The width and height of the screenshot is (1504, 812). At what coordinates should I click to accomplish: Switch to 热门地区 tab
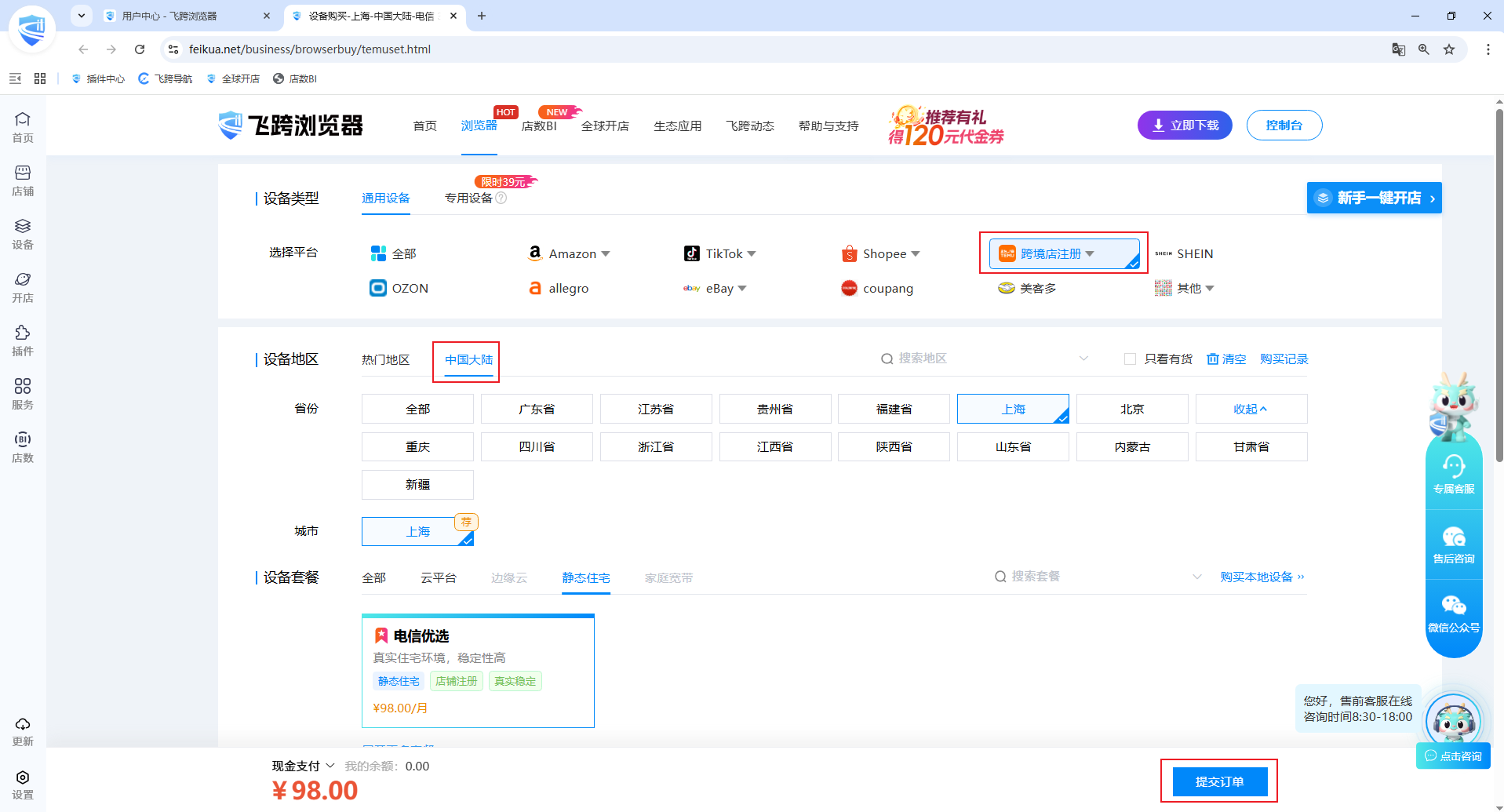386,359
